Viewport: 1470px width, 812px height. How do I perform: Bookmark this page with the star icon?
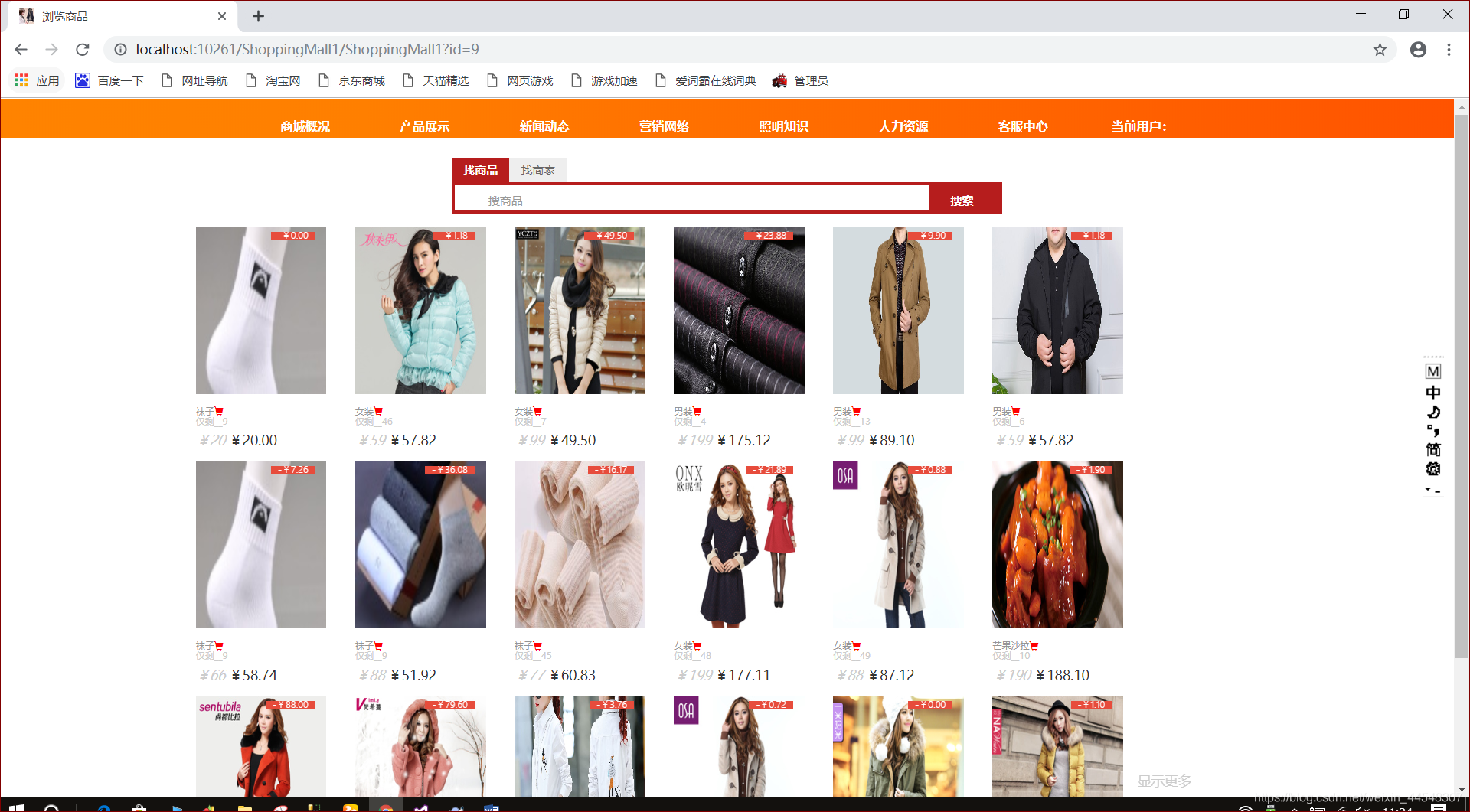pyautogui.click(x=1380, y=50)
